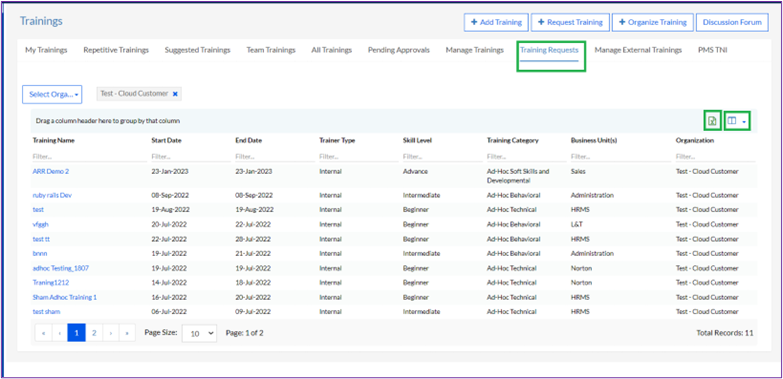Image resolution: width=783 pixels, height=379 pixels.
Task: Open bnnn training link
Action: tap(39, 253)
